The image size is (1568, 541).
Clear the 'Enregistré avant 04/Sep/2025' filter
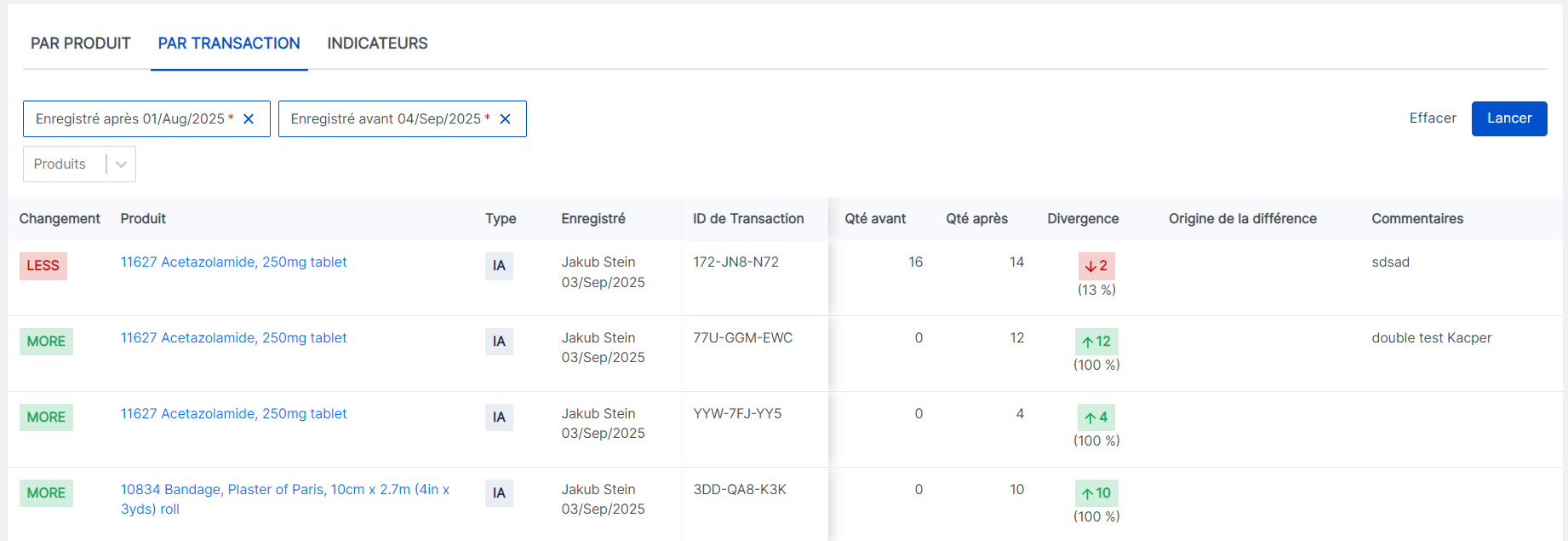505,119
